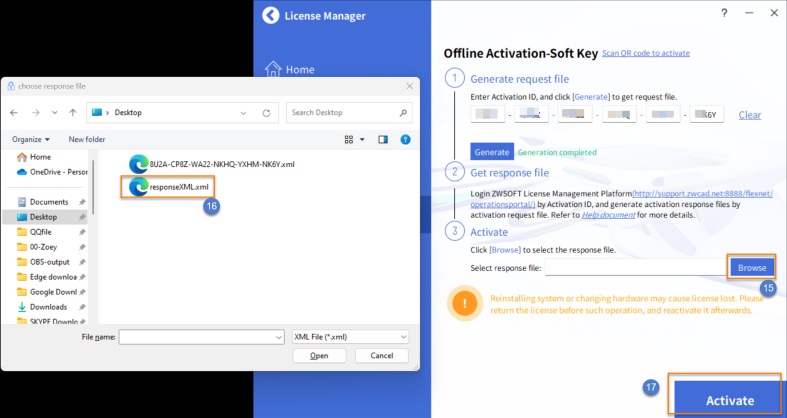Click the pin icon next to QQfile
Screen dimensions: 787x418
(x=82, y=232)
